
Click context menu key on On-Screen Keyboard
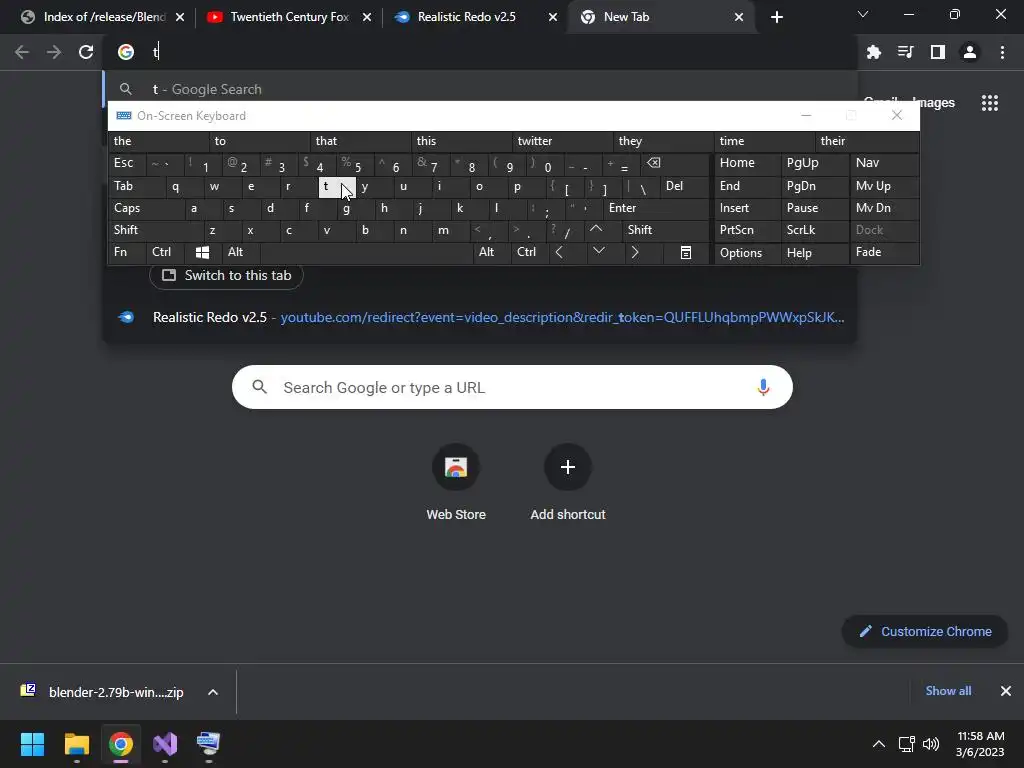point(686,253)
